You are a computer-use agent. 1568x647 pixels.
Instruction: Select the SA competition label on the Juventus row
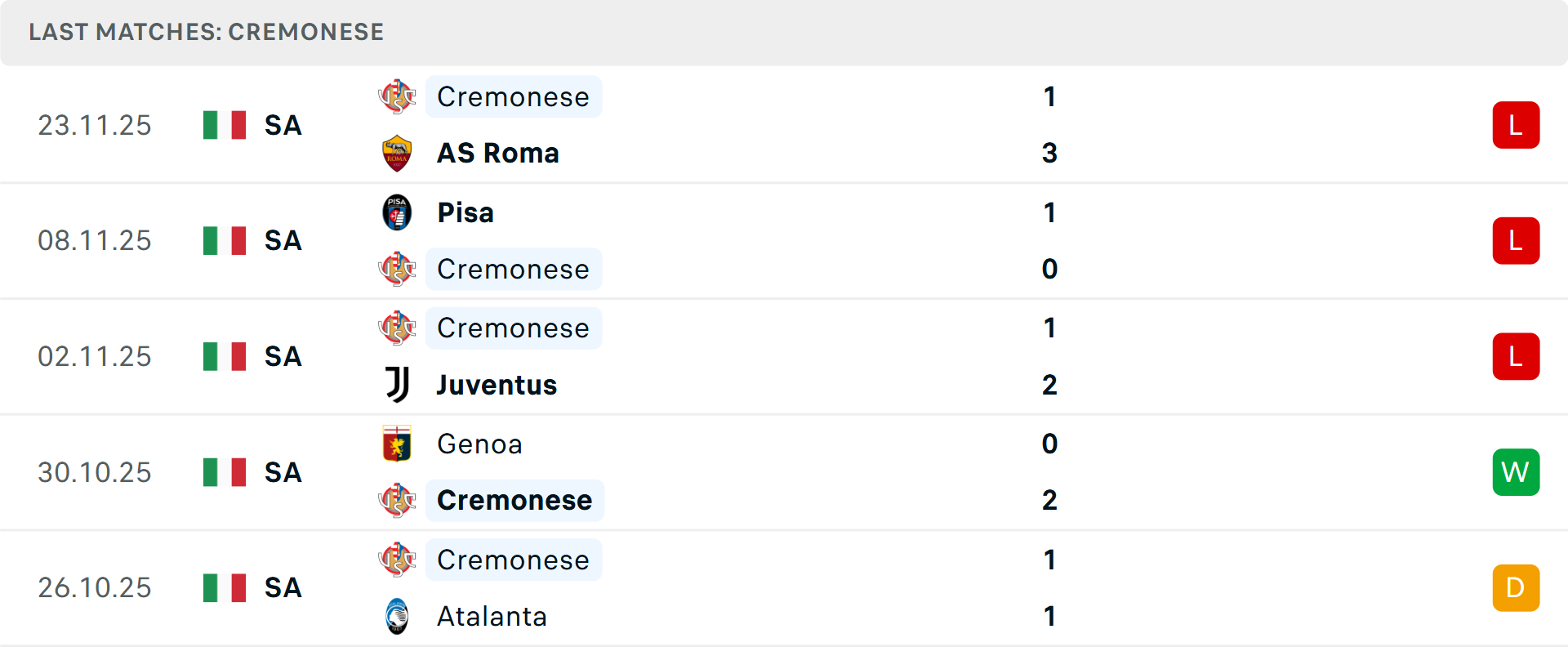point(282,356)
